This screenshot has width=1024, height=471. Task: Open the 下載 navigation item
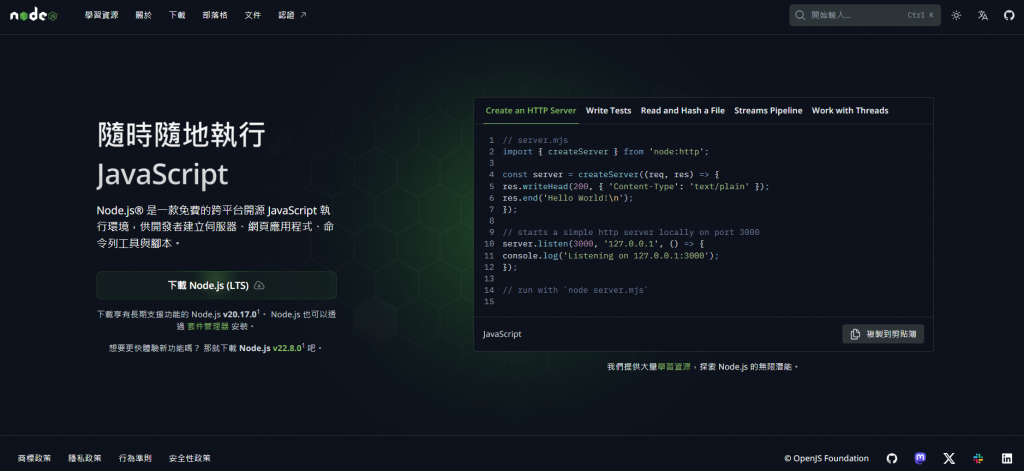176,15
